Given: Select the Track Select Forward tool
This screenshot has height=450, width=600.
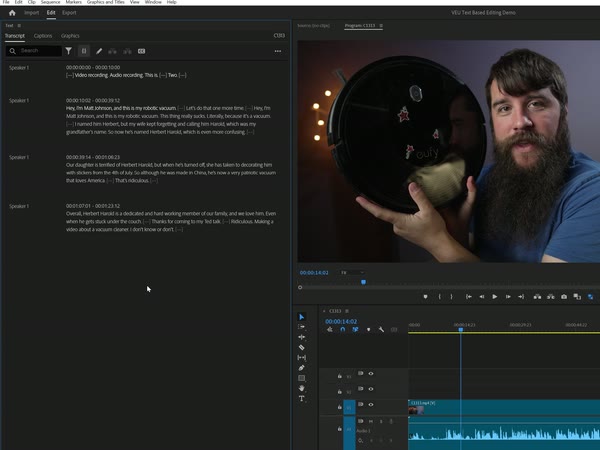Looking at the screenshot, I should (302, 327).
